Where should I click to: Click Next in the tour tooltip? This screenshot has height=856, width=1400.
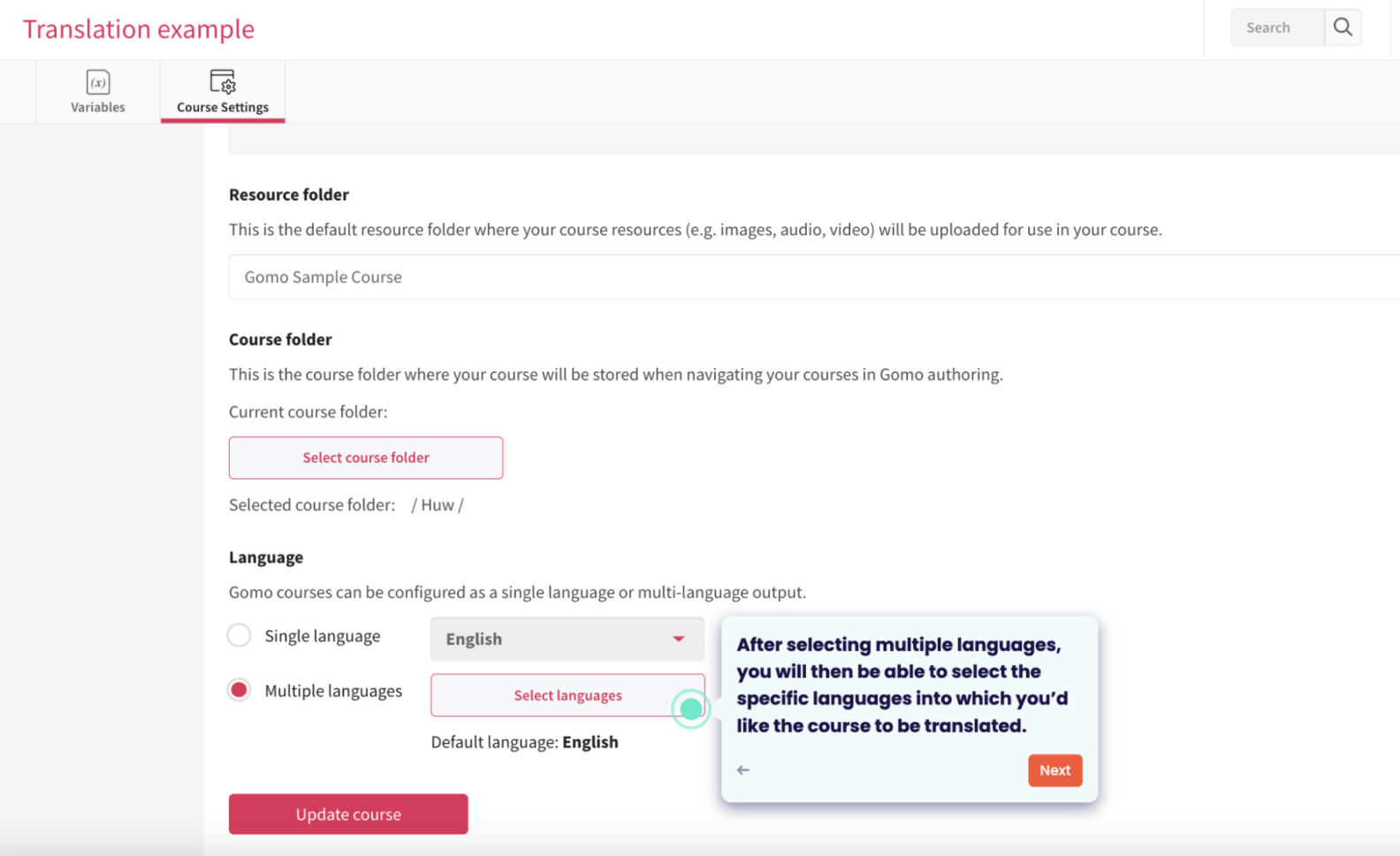(x=1054, y=769)
